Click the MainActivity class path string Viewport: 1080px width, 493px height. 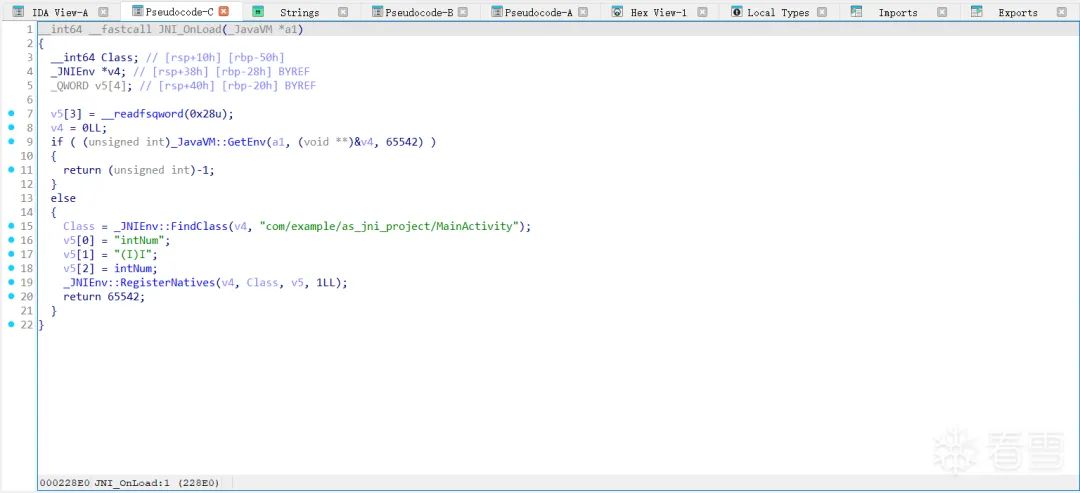391,227
